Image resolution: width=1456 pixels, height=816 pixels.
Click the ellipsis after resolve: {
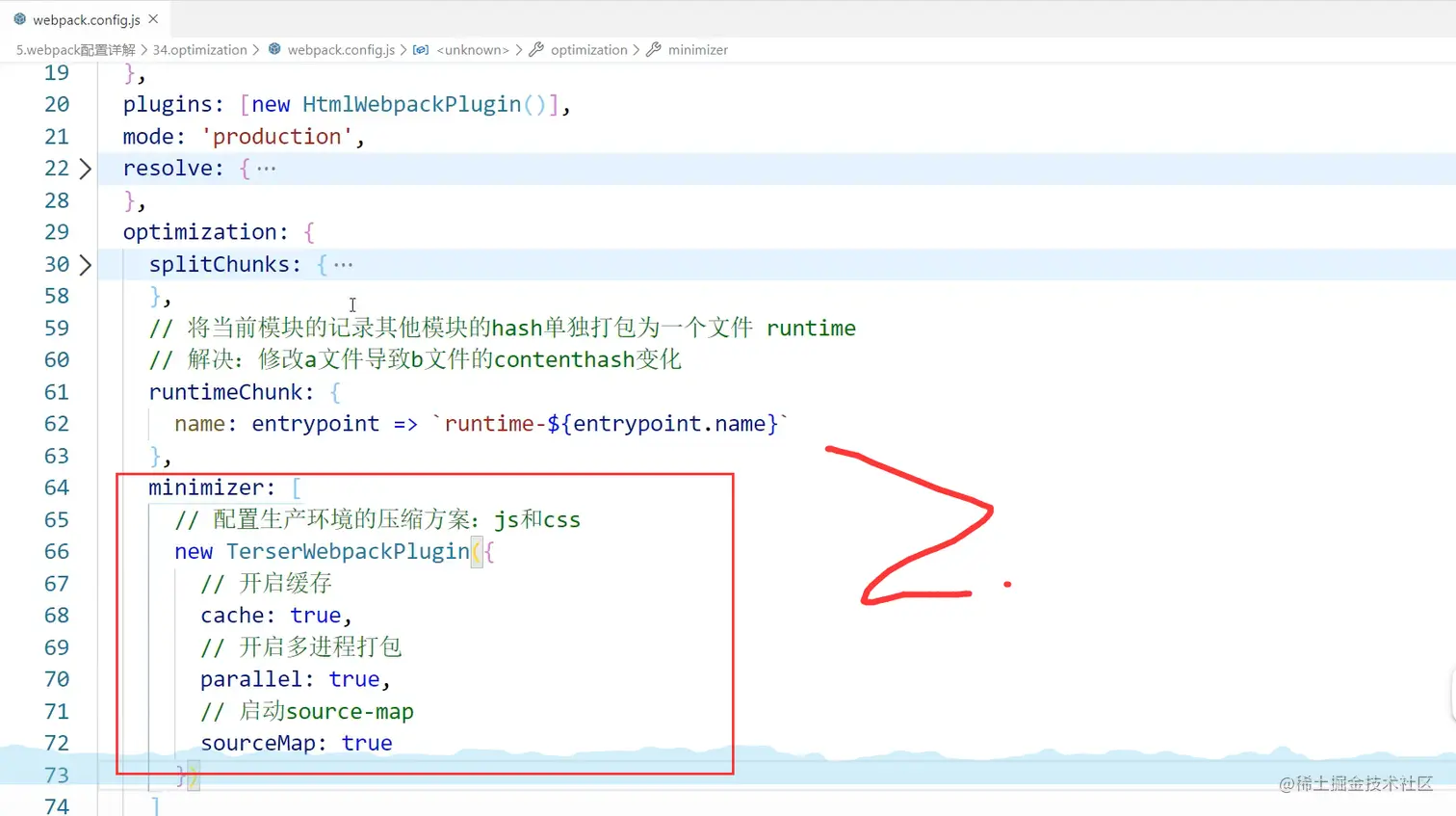tap(267, 169)
